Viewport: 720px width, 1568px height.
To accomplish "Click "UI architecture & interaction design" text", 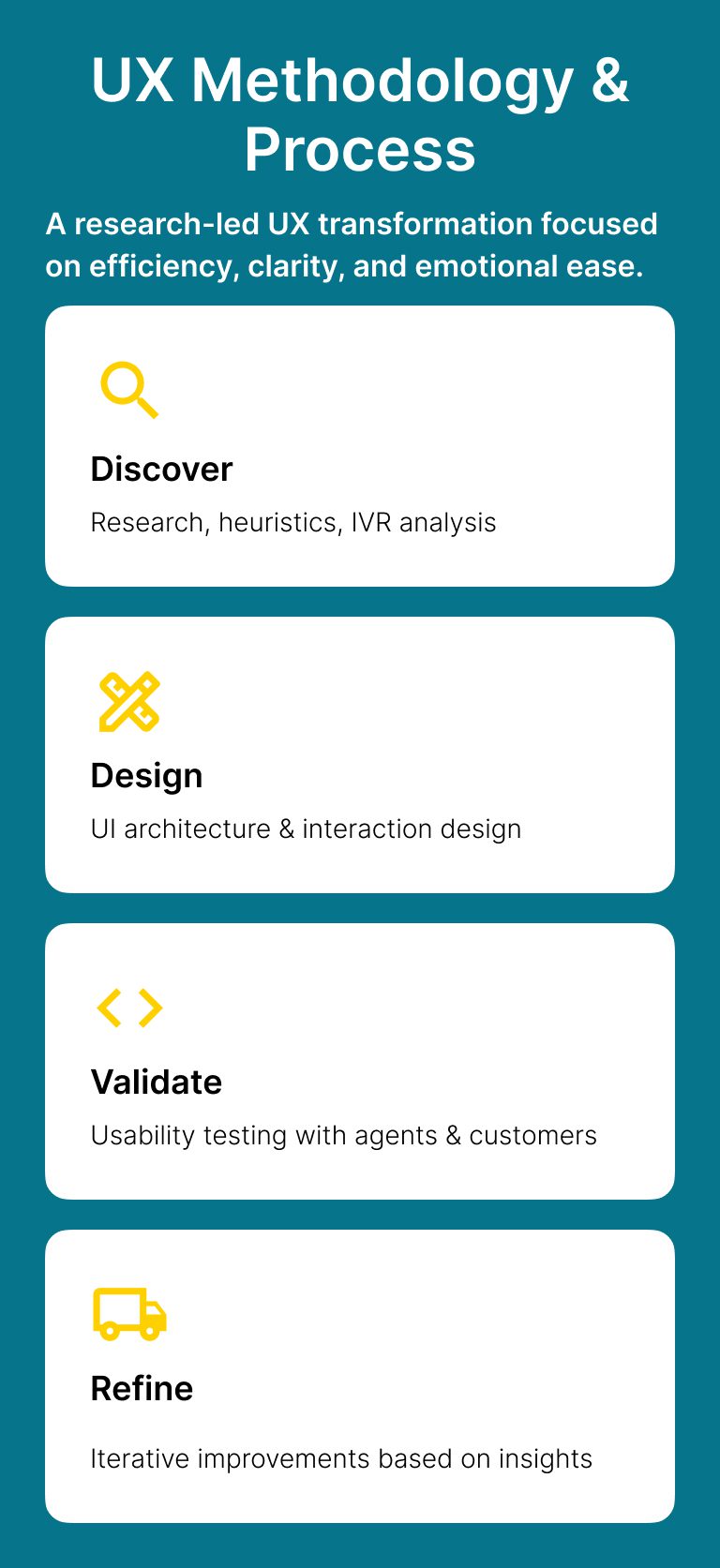I will click(306, 829).
